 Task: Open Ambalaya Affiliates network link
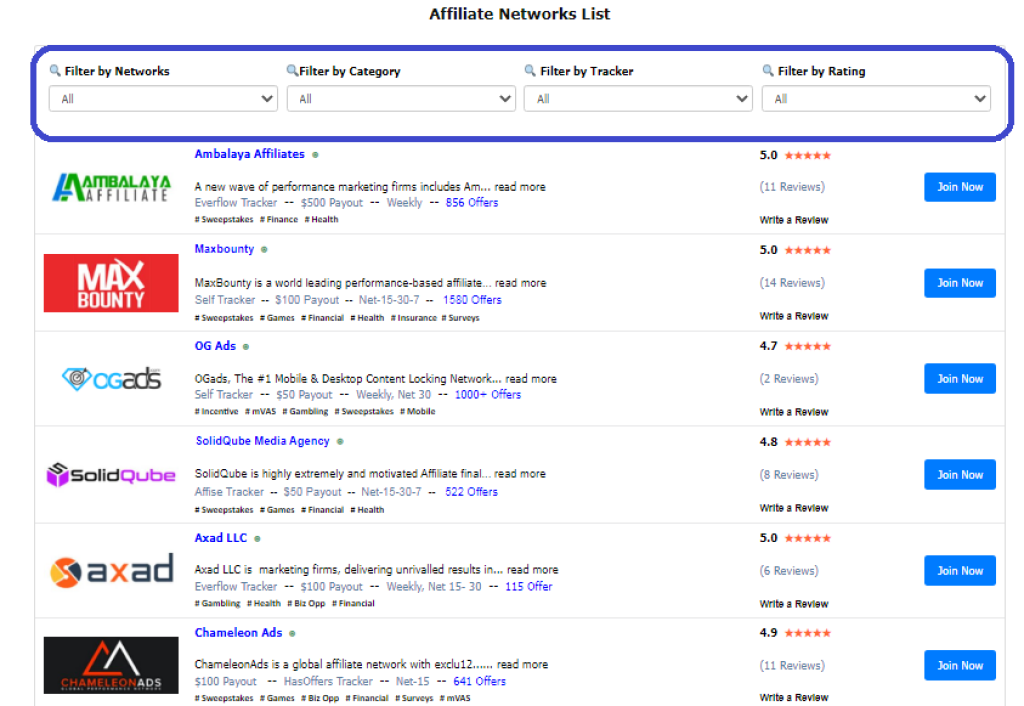249,154
